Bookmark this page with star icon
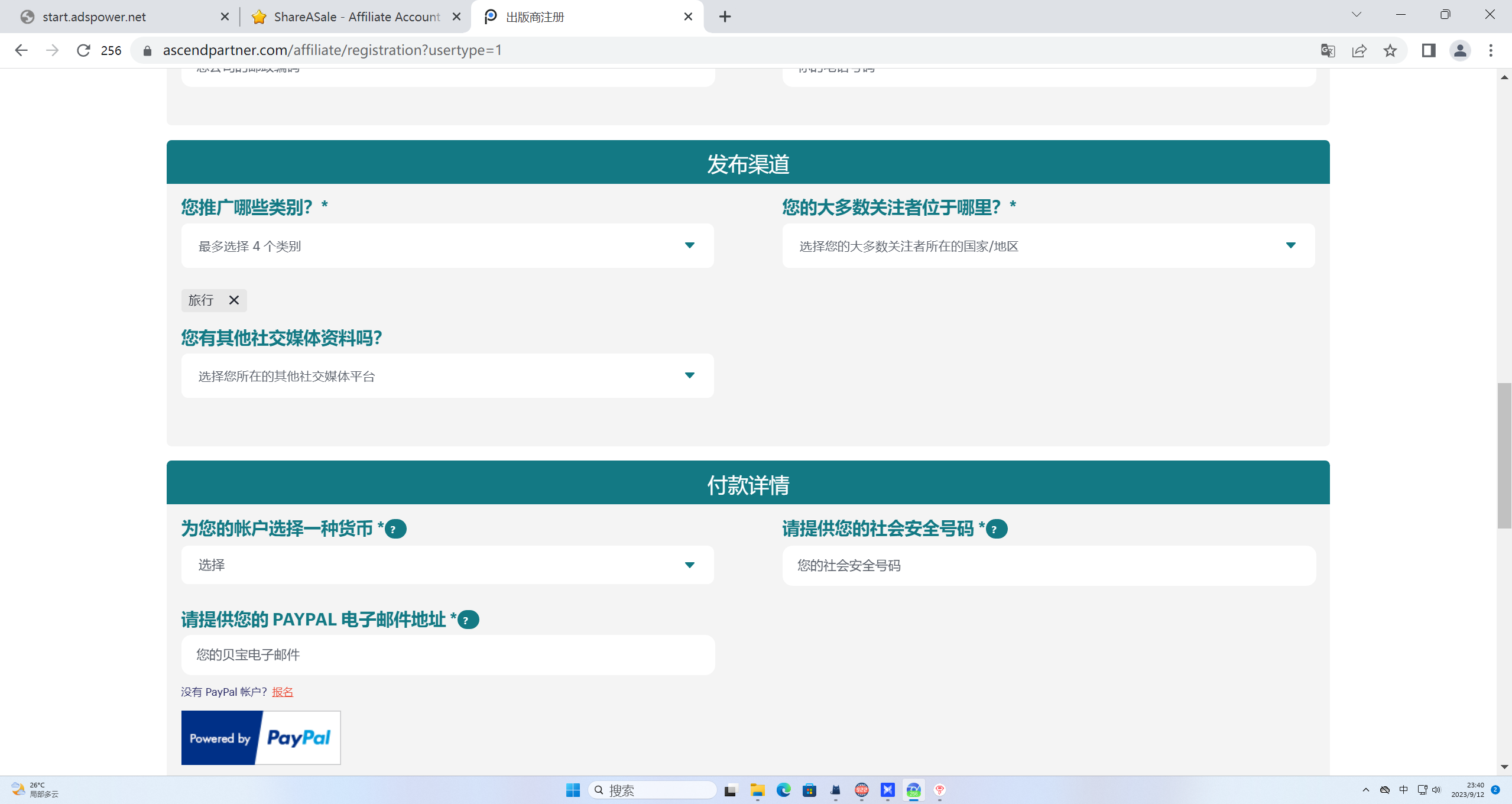1512x804 pixels. coord(1390,50)
